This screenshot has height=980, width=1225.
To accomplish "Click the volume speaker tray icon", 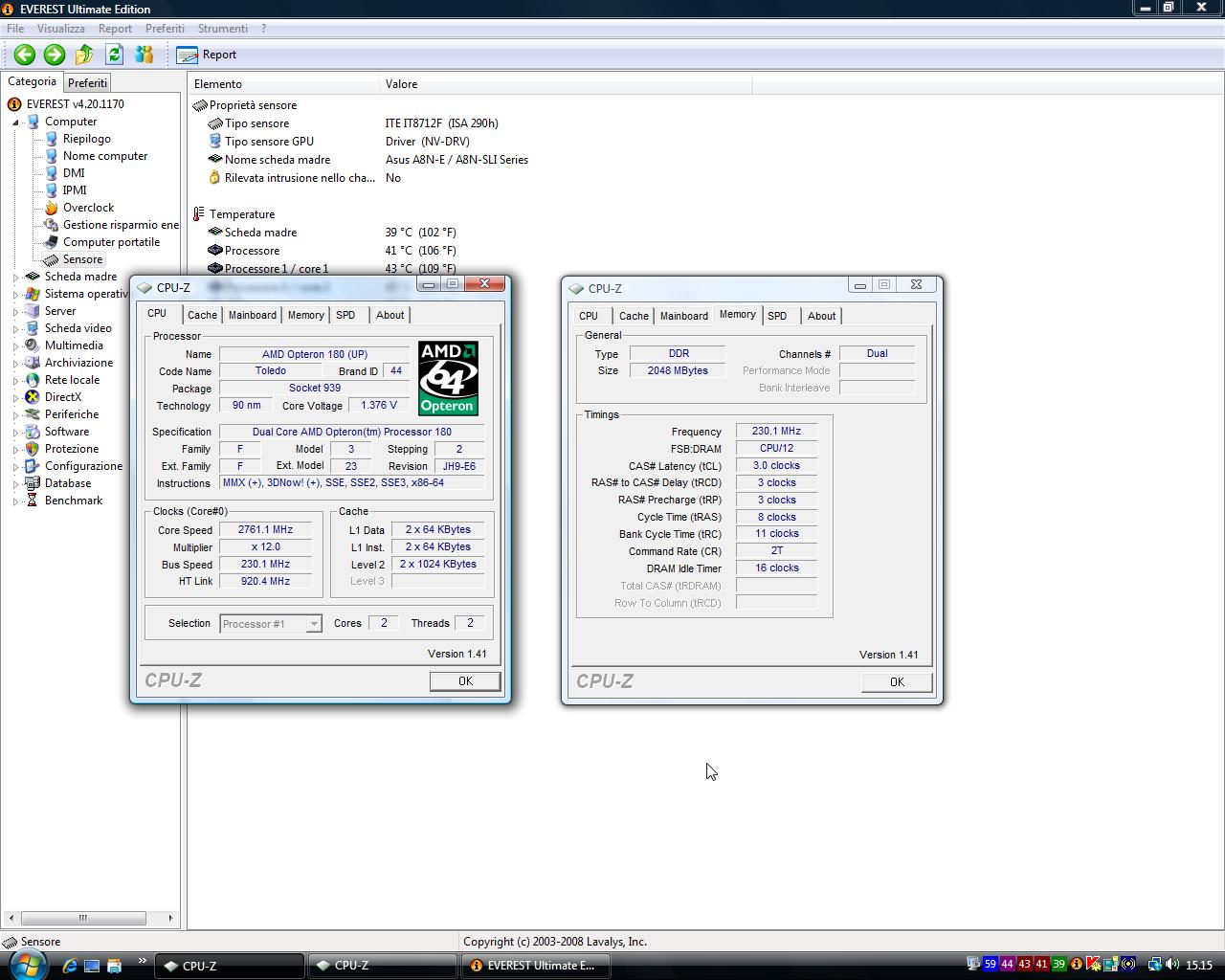I will coord(1171,965).
